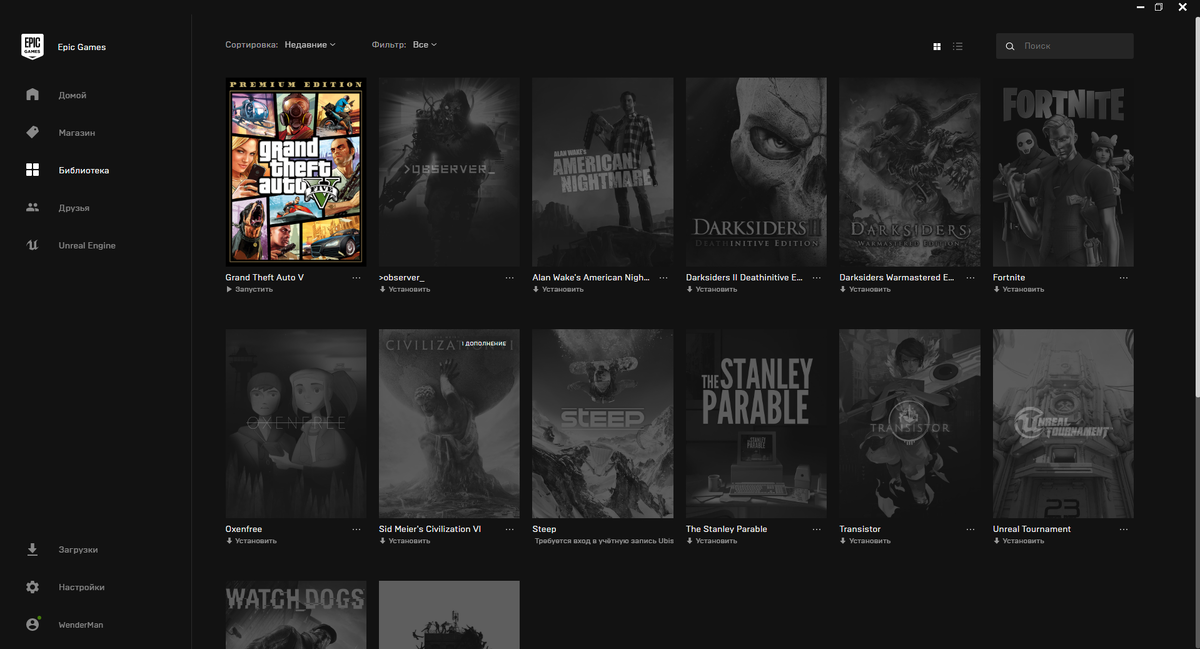
Task: Click Установить under Fortnite
Action: tap(1019, 289)
